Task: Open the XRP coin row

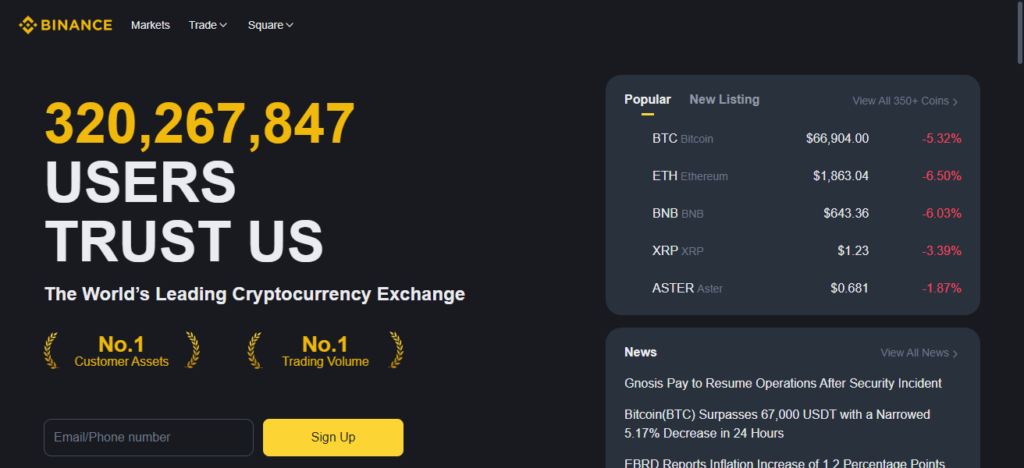Action: pyautogui.click(x=793, y=251)
